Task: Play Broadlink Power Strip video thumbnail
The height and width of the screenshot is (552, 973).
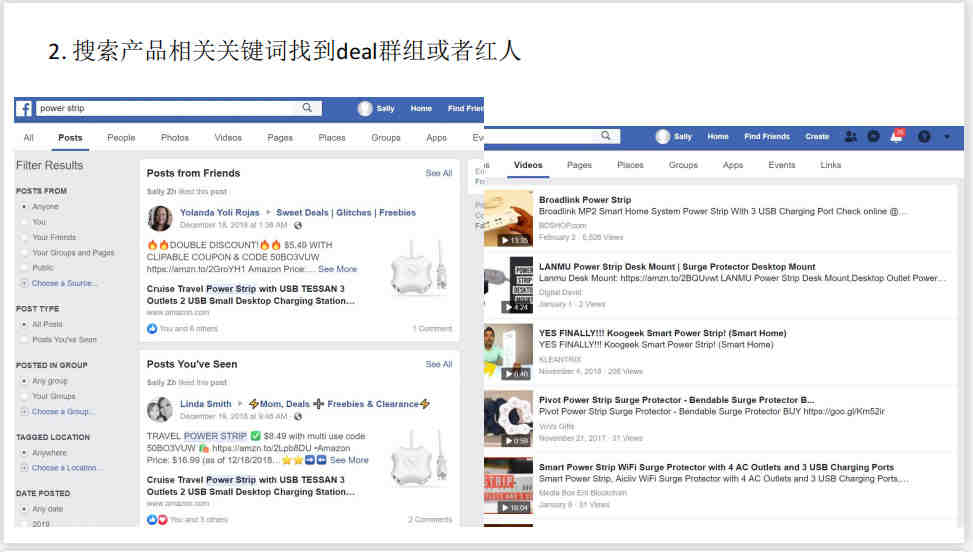Action: point(508,218)
